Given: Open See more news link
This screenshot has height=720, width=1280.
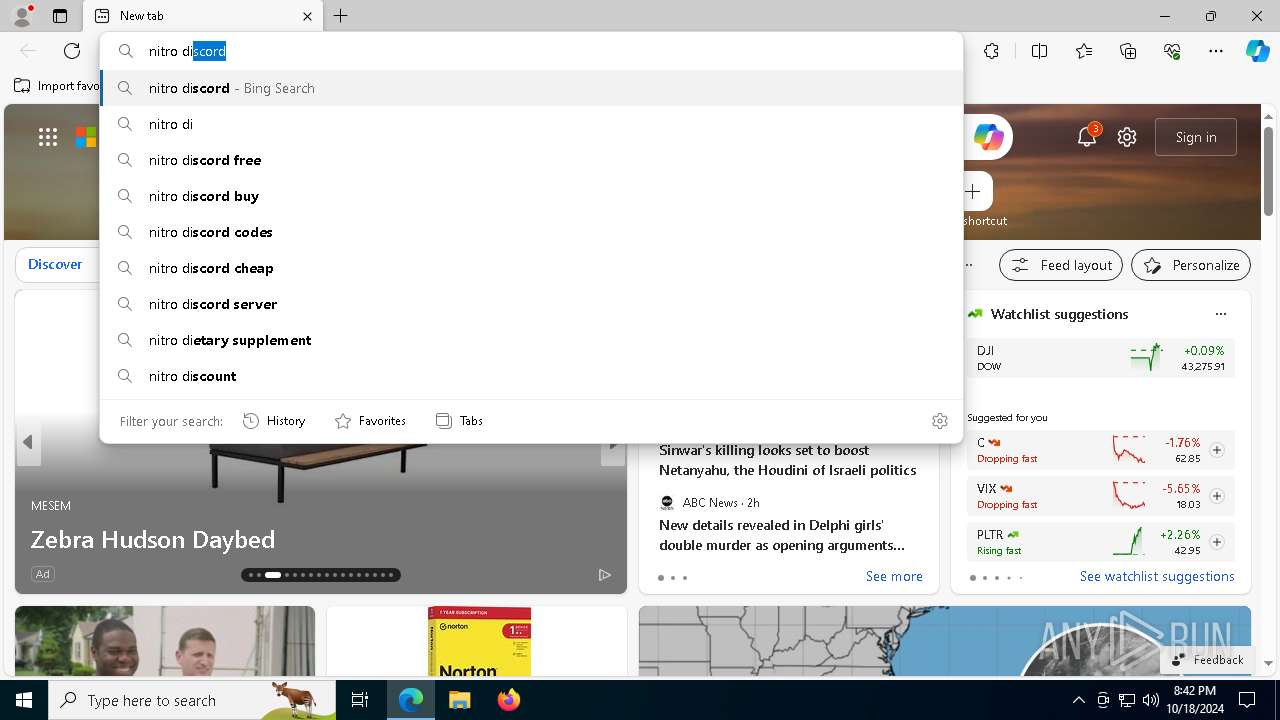Looking at the screenshot, I should 894,576.
